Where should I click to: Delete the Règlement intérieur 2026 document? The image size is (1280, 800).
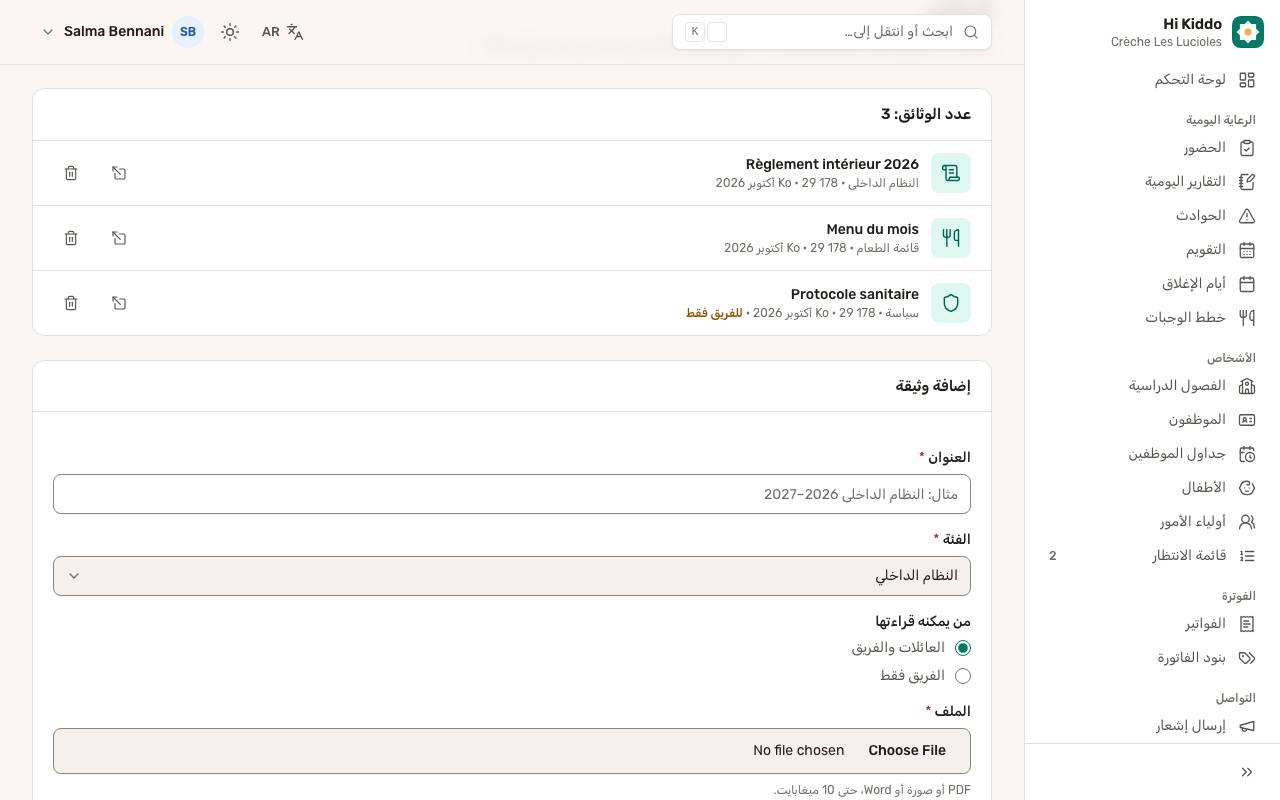tap(71, 173)
